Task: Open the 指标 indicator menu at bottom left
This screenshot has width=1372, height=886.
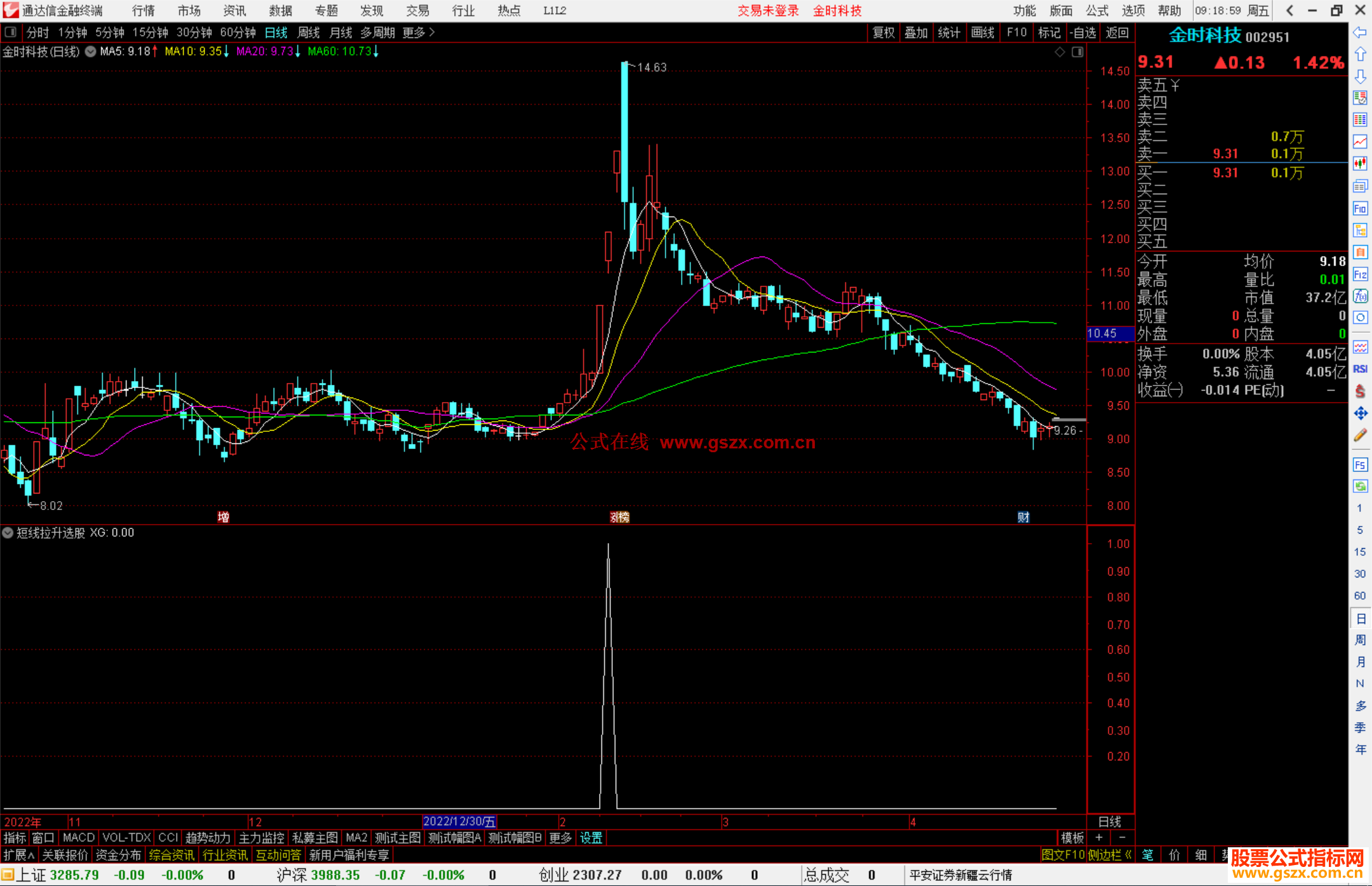Action: point(15,838)
